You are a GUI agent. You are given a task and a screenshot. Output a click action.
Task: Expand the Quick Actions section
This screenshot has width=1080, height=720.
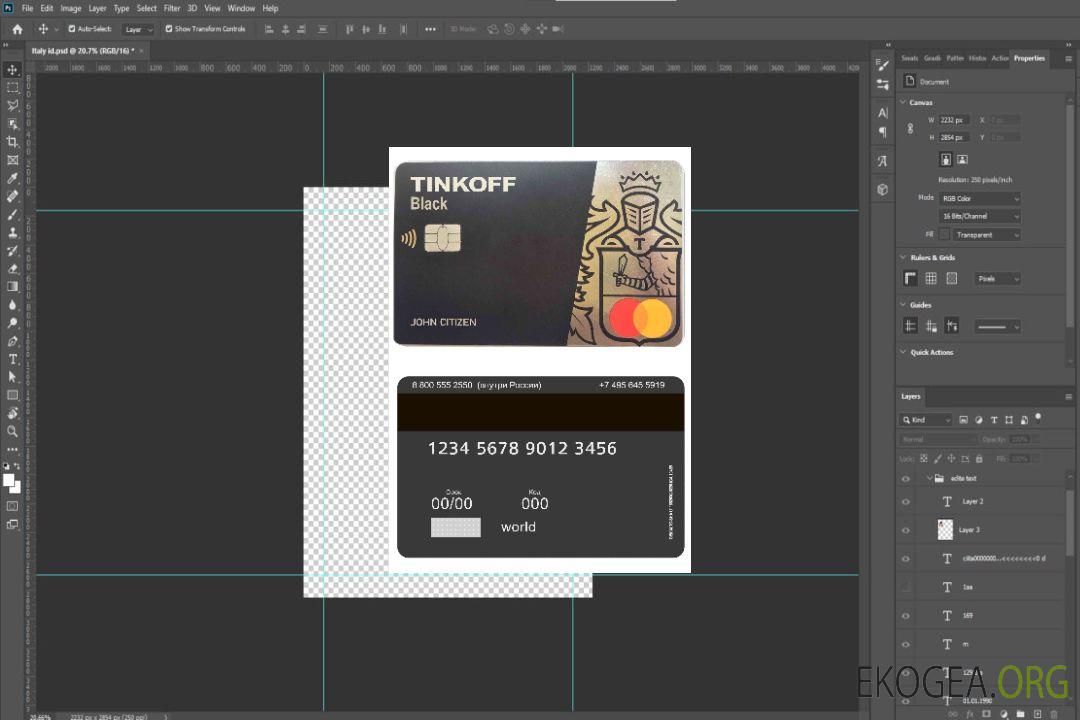[x=903, y=352]
